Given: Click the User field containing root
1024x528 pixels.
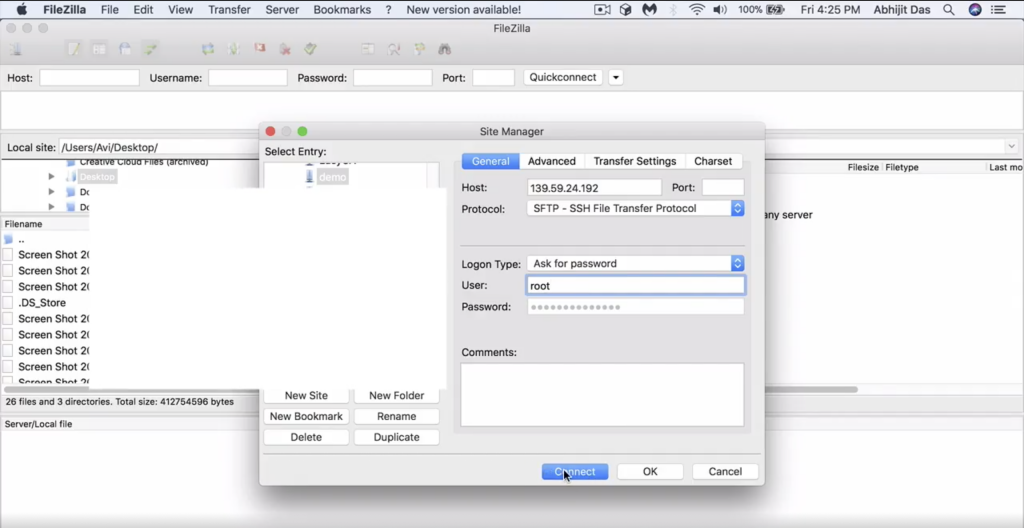Looking at the screenshot, I should pyautogui.click(x=635, y=286).
